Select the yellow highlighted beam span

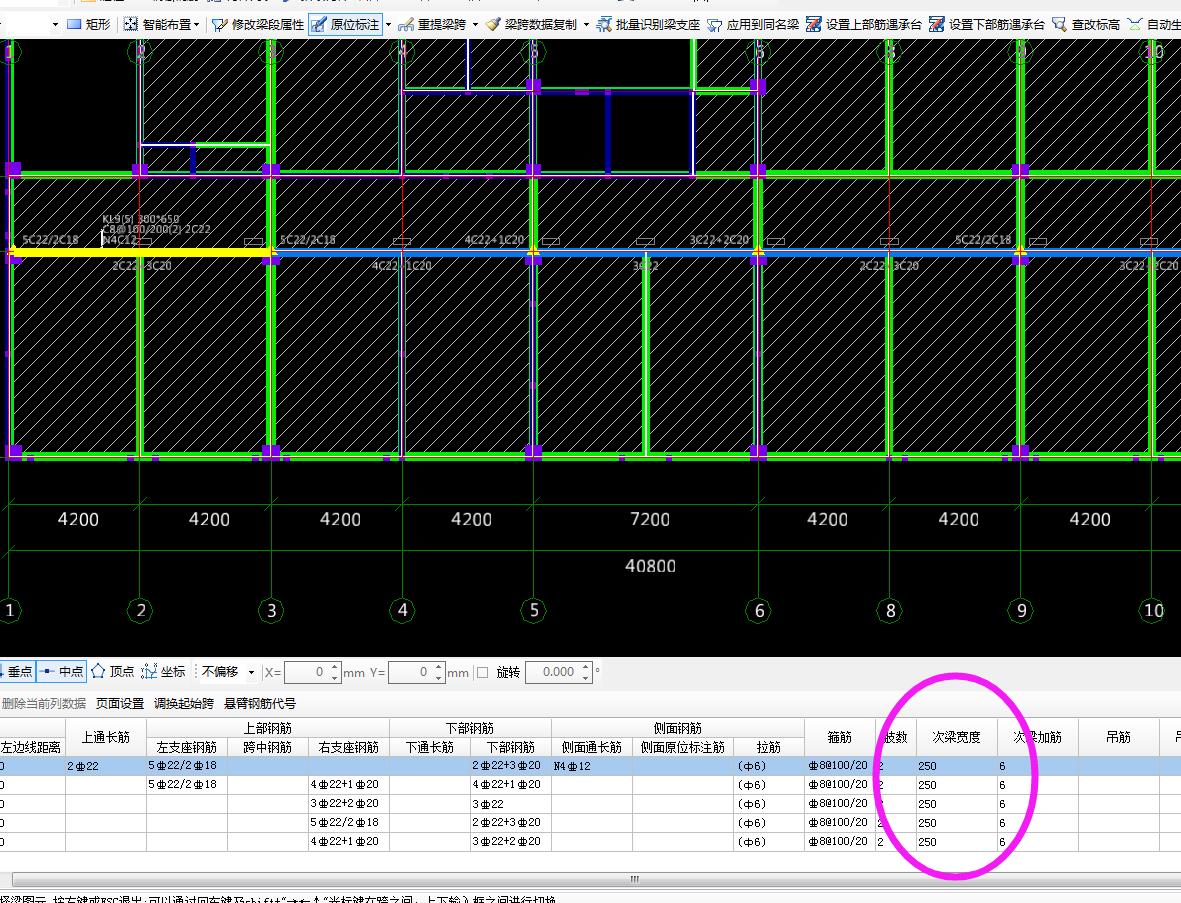[140, 253]
